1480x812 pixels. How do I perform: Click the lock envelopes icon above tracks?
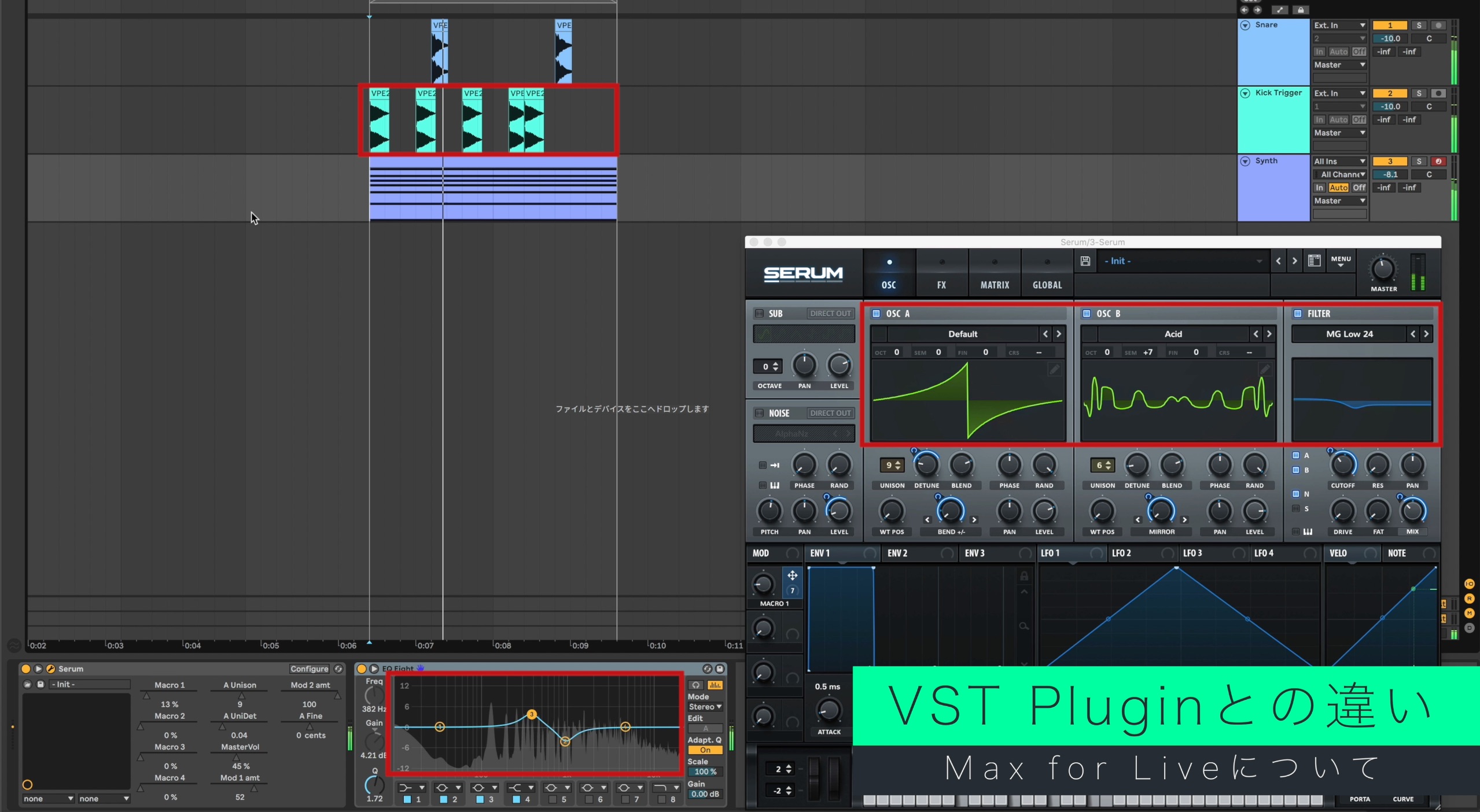point(1301,10)
